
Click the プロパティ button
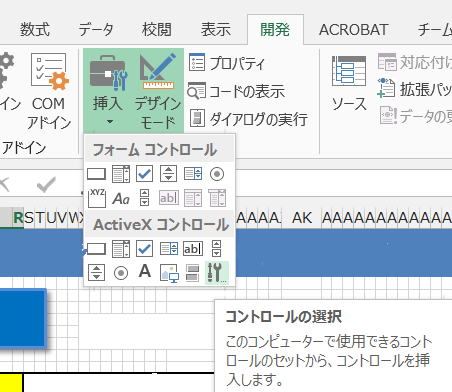227,63
